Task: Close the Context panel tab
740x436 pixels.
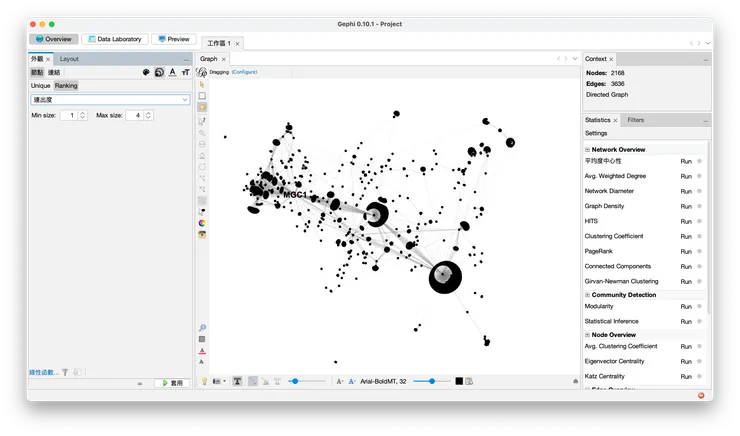Action: pos(611,59)
